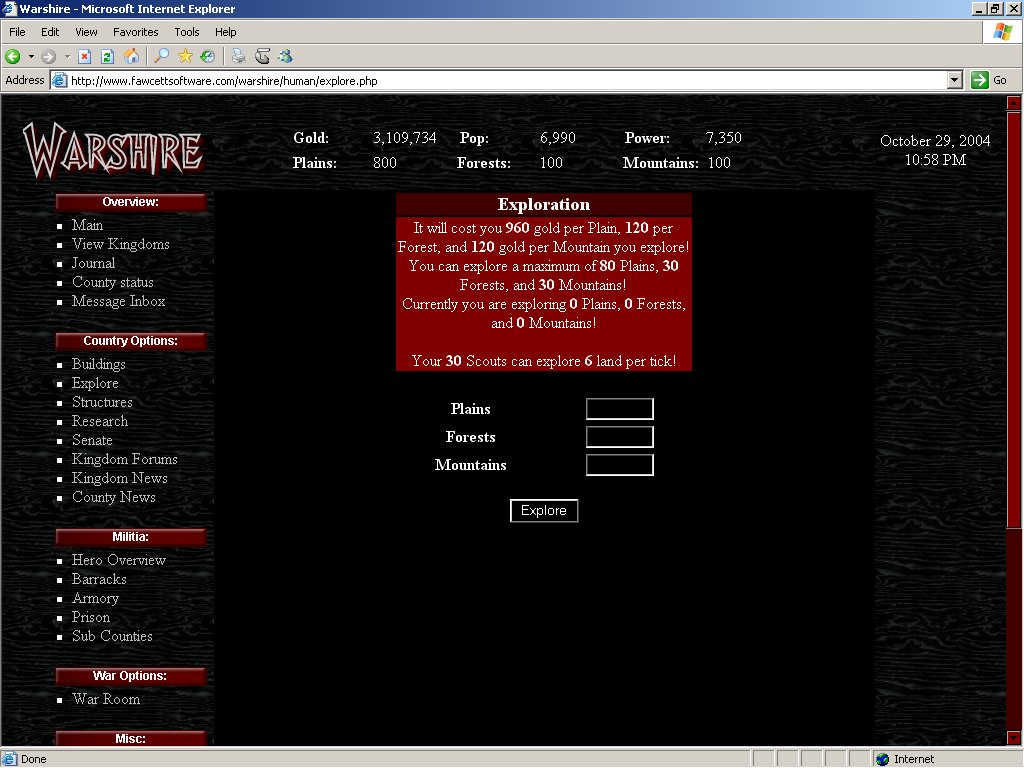Click the Back navigation arrow icon
The width and height of the screenshot is (1024, 768).
pyautogui.click(x=13, y=56)
